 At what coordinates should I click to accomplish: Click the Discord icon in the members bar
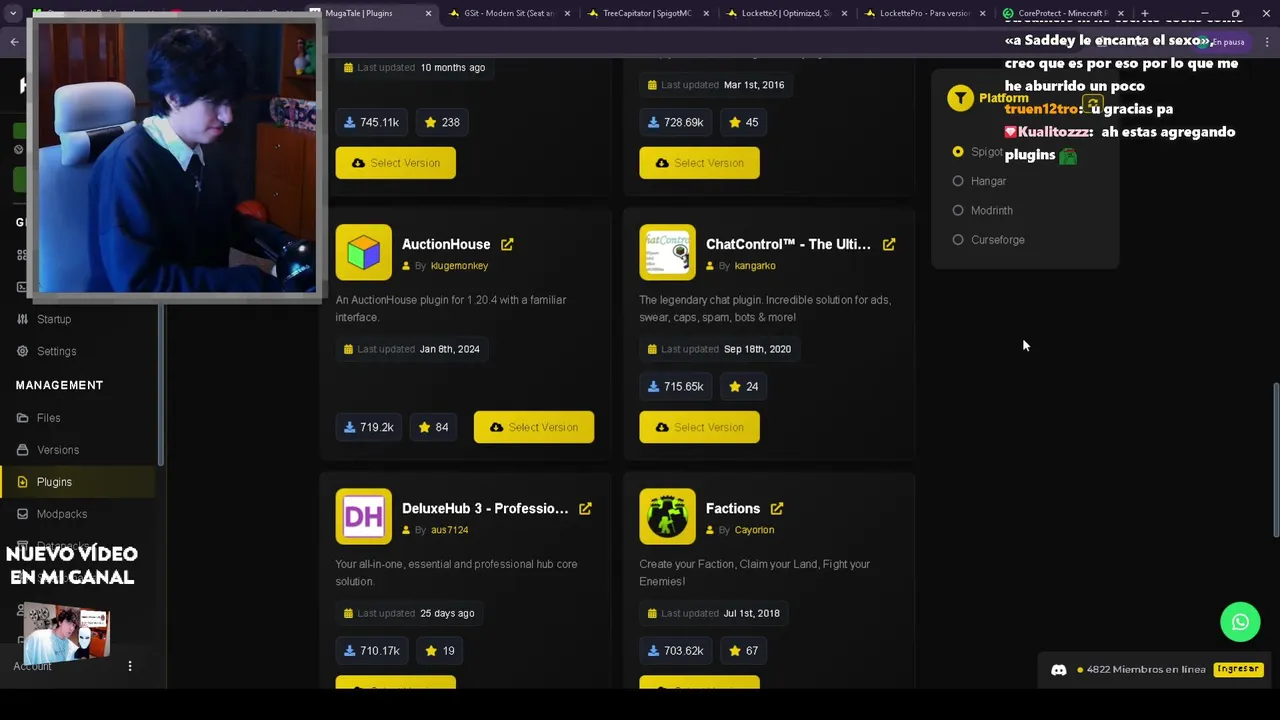[x=1059, y=670]
